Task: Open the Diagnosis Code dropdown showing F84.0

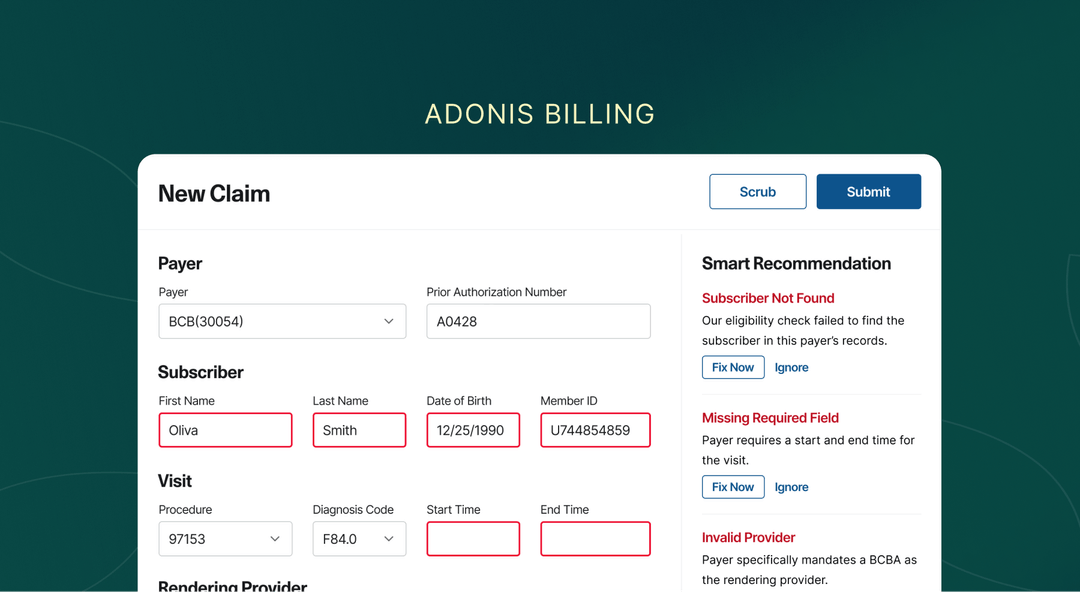Action: [359, 539]
